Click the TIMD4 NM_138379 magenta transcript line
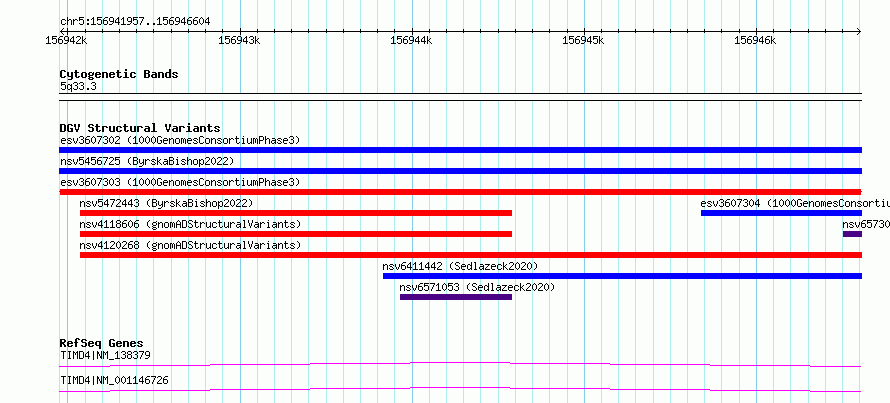 pos(460,364)
